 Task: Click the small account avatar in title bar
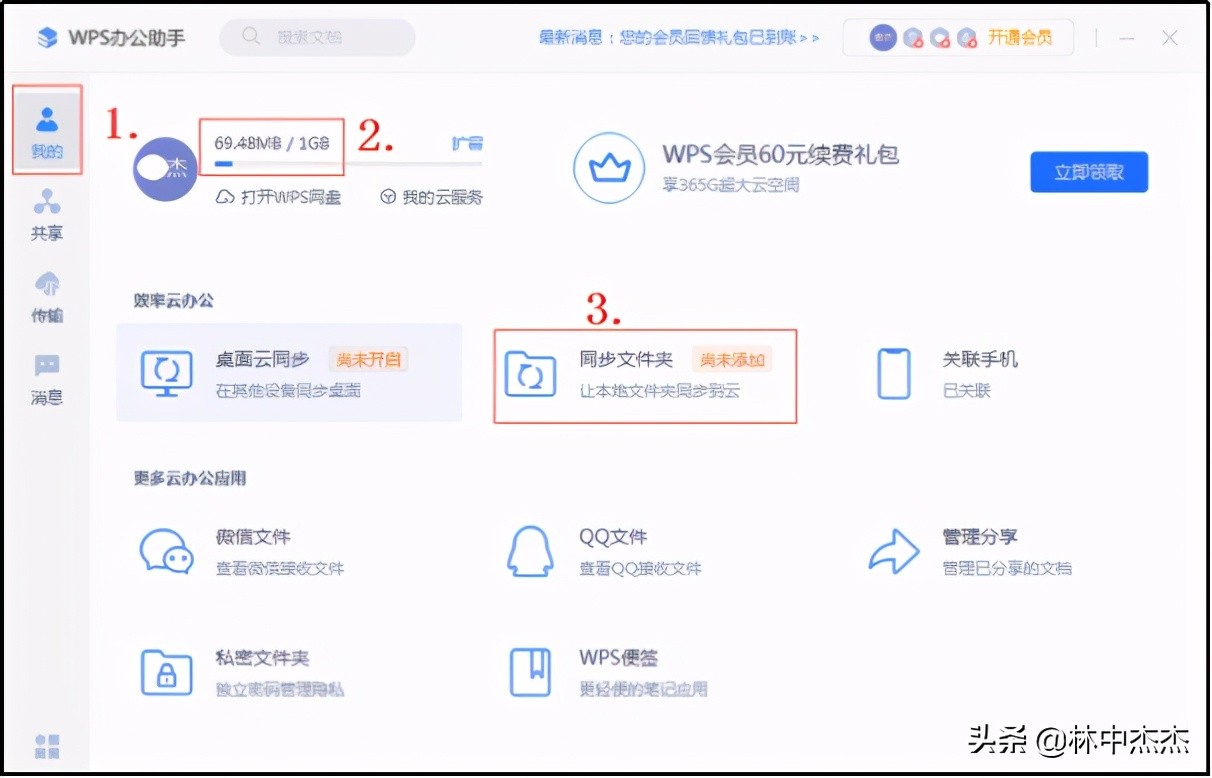tap(883, 38)
